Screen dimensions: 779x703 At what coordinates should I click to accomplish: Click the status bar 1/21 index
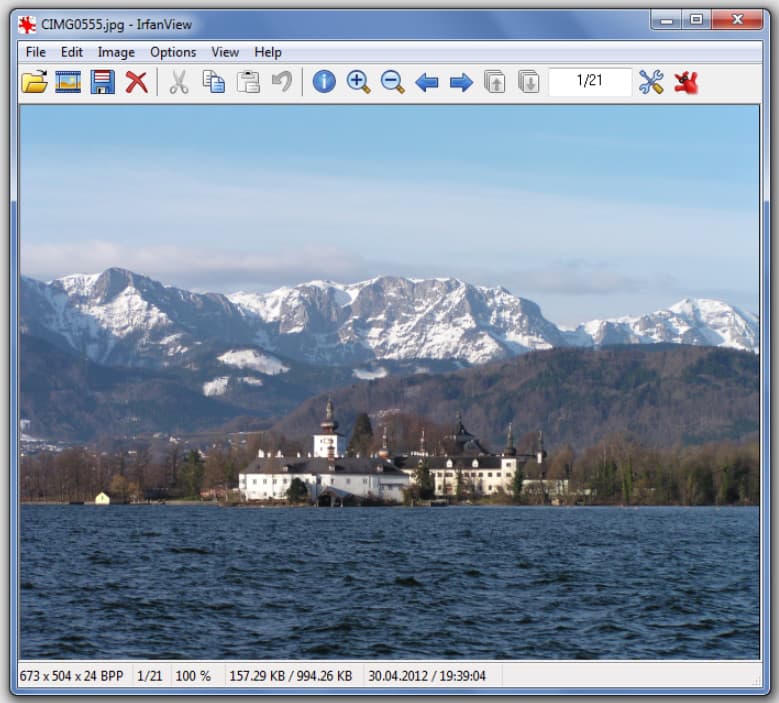pyautogui.click(x=150, y=676)
